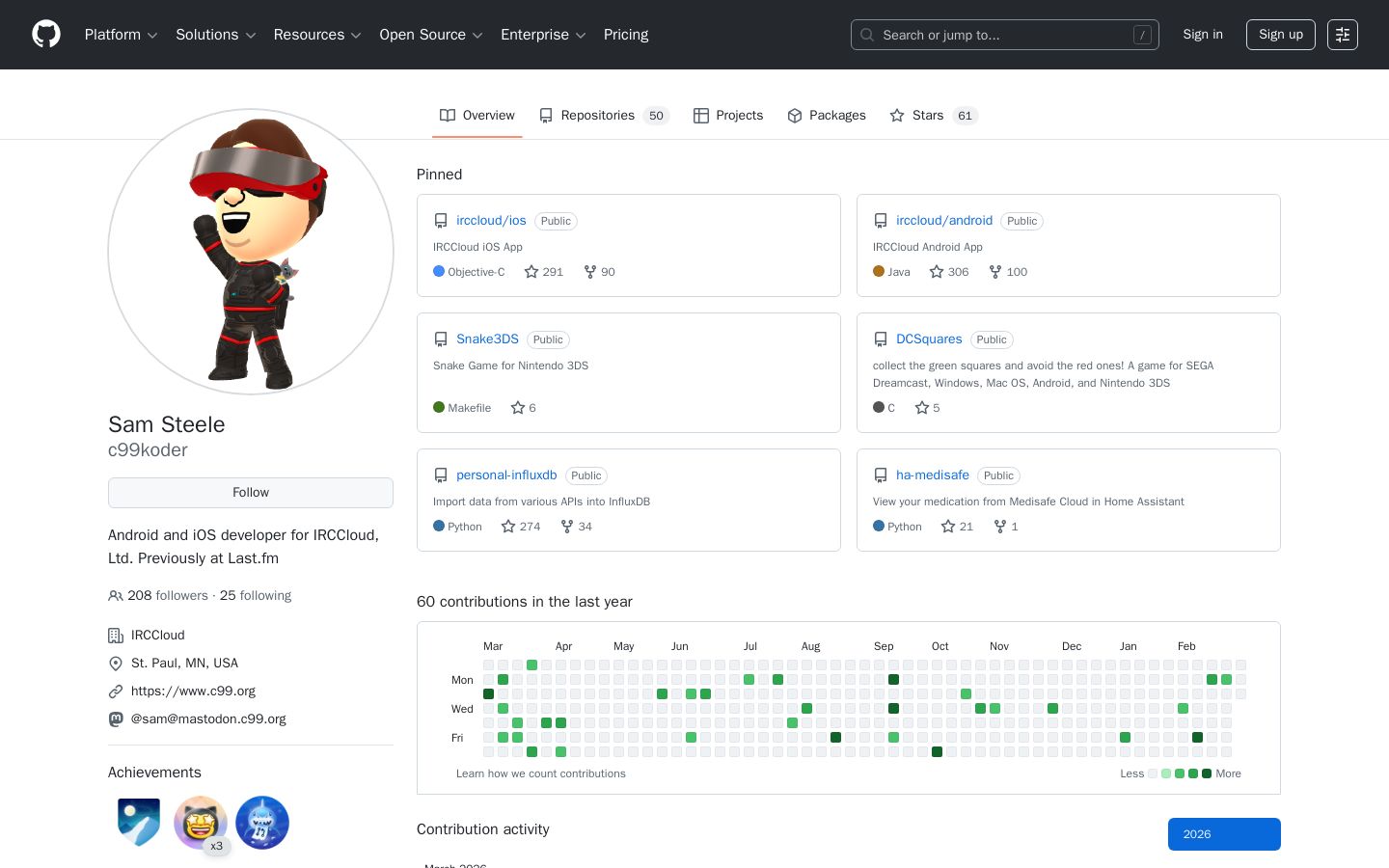Select the 2026 contribution year button

(x=1224, y=834)
